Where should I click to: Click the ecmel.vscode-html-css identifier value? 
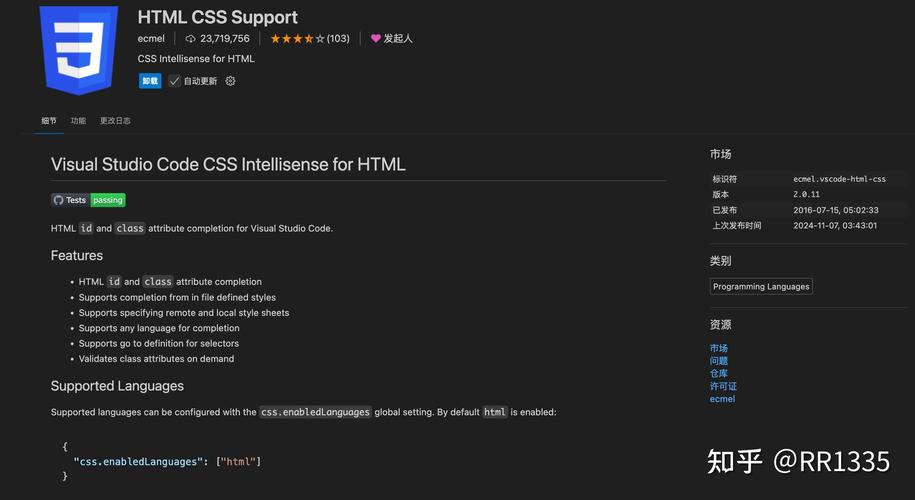click(839, 179)
